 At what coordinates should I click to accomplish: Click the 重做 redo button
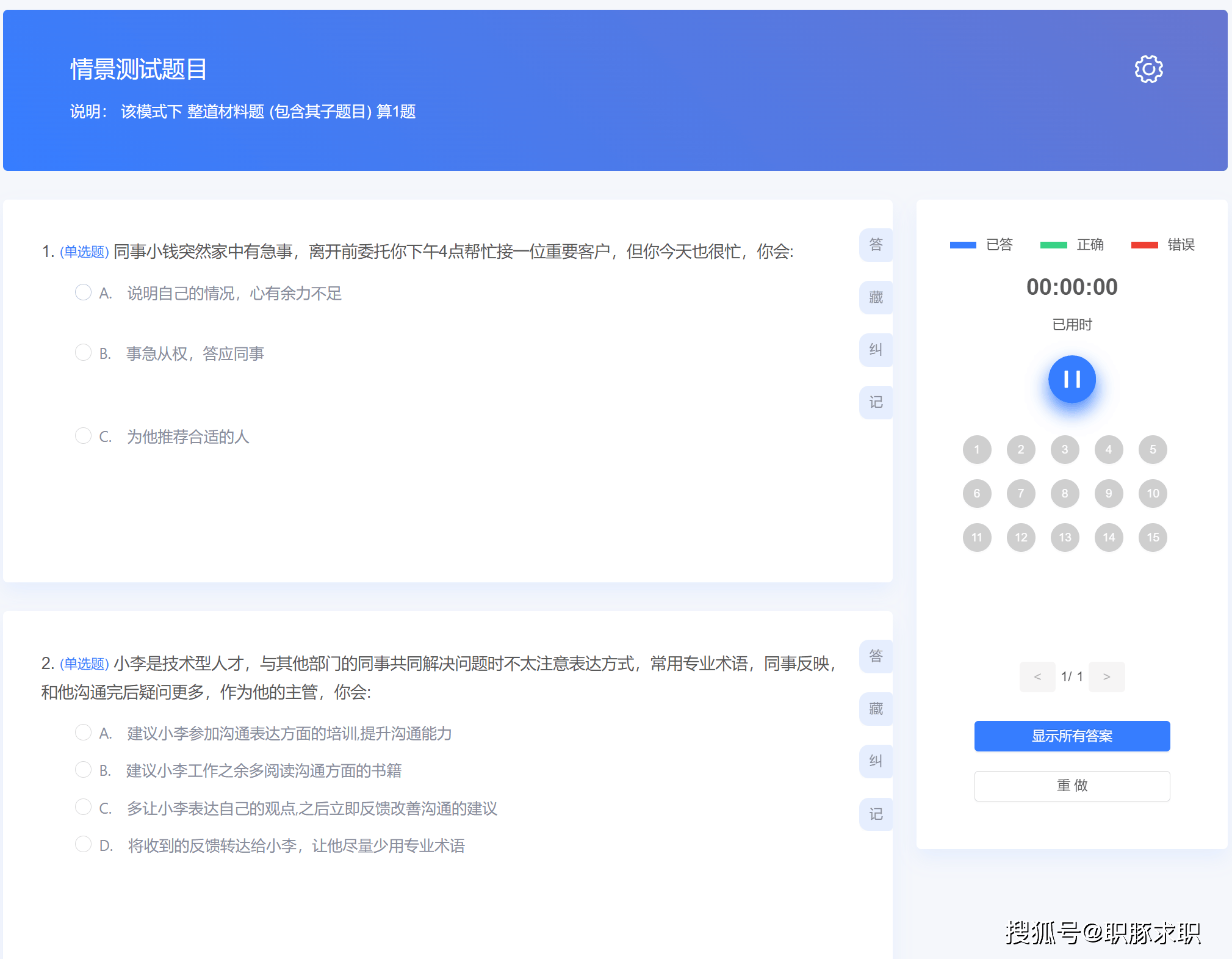[1072, 786]
